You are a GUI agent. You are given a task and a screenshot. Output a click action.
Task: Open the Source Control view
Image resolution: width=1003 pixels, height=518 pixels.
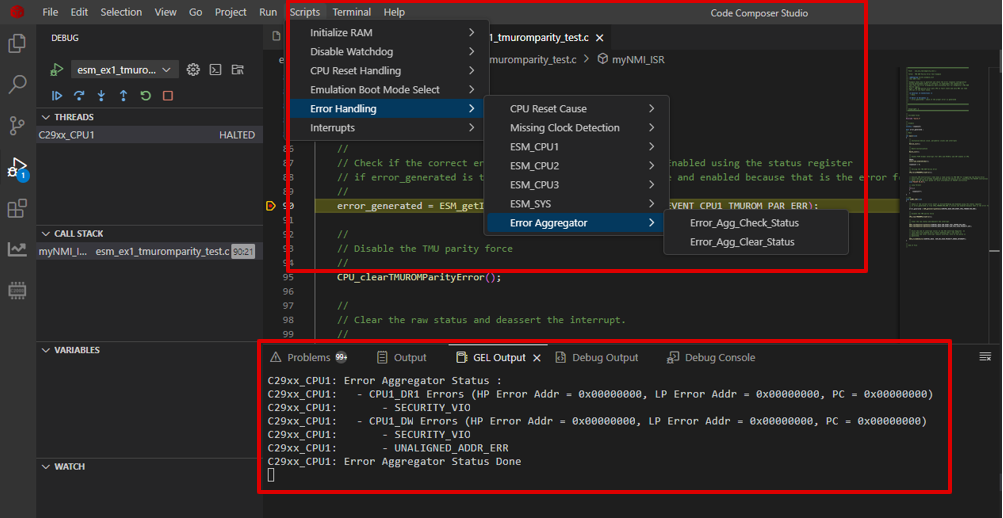[x=17, y=126]
